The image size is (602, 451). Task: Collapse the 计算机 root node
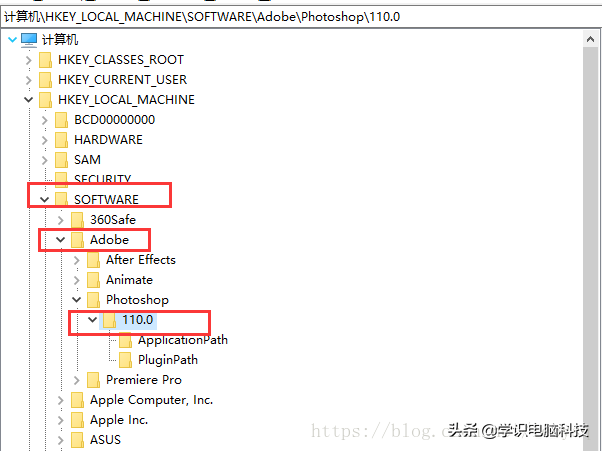coord(12,39)
